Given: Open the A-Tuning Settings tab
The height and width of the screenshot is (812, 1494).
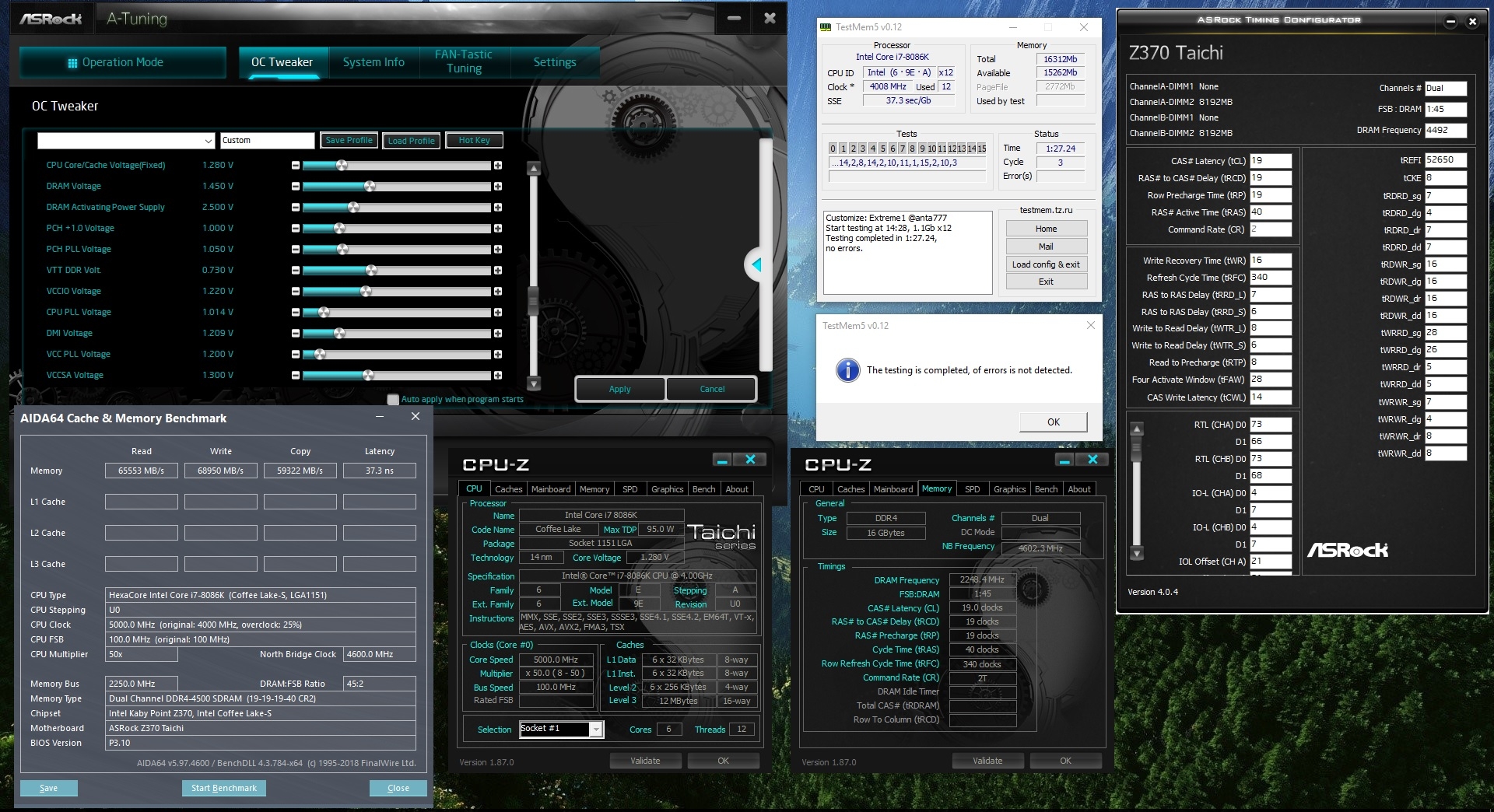Looking at the screenshot, I should pos(555,63).
